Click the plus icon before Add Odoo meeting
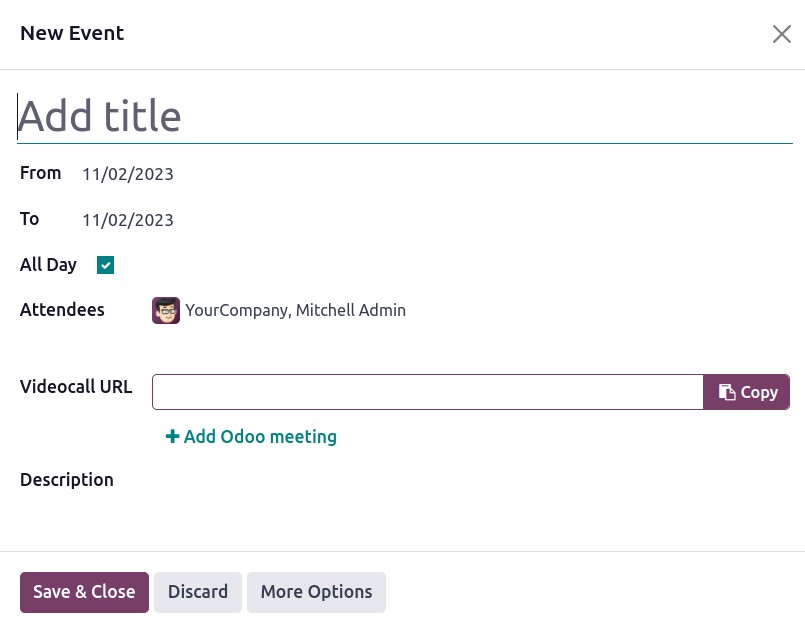This screenshot has height=630, width=805. tap(172, 436)
